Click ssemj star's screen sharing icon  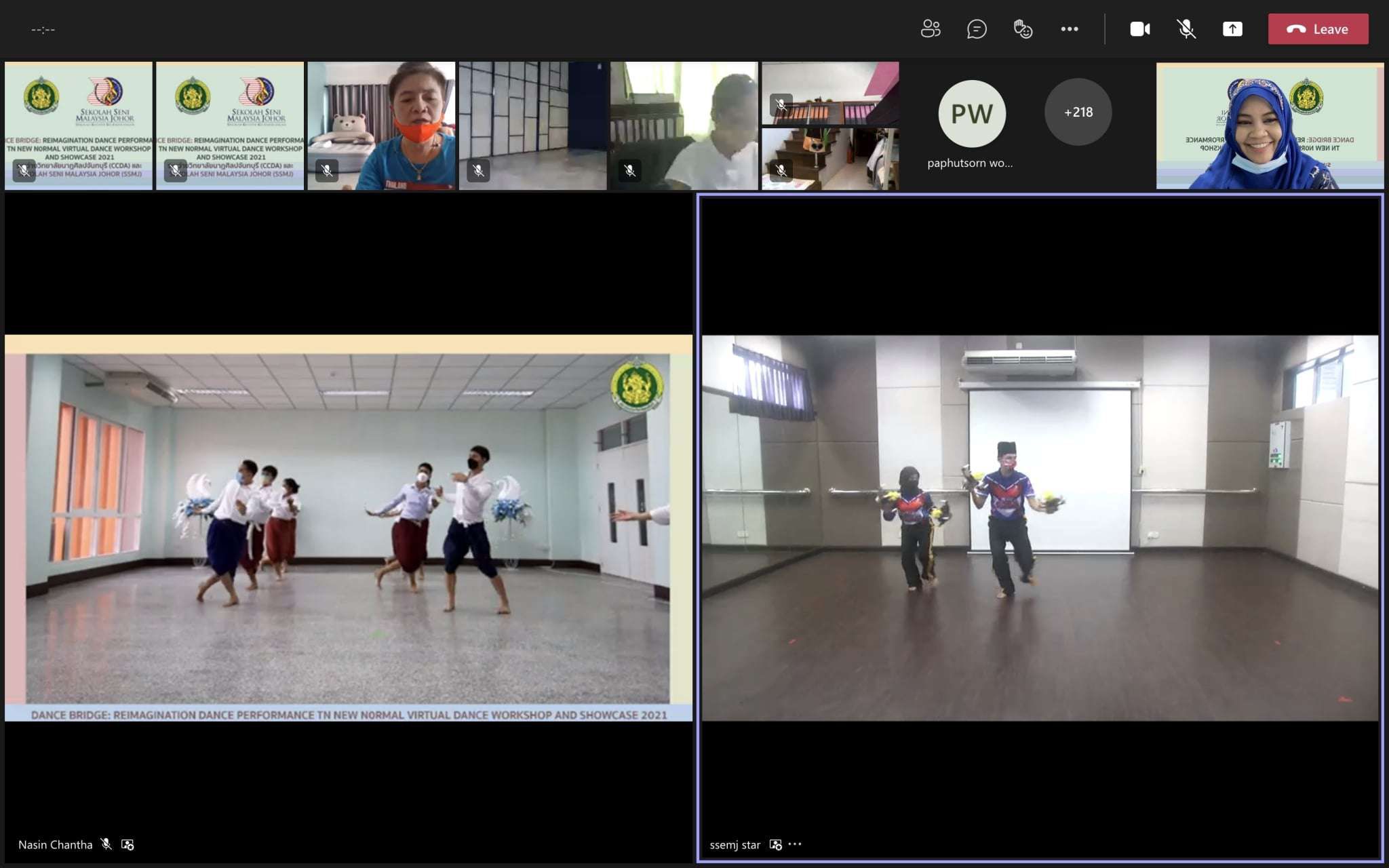pyautogui.click(x=776, y=844)
